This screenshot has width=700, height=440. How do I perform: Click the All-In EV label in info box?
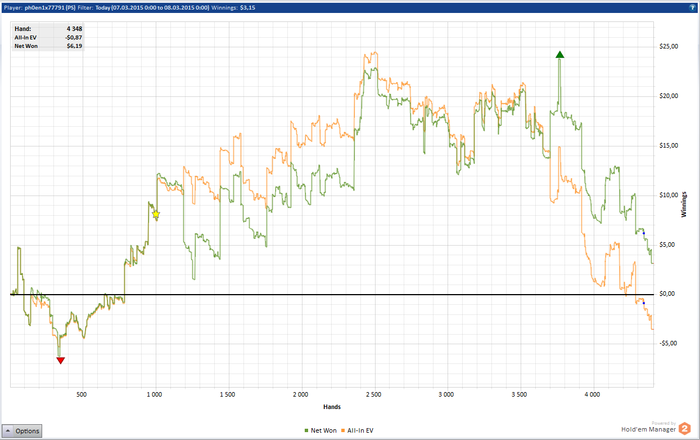pos(25,37)
